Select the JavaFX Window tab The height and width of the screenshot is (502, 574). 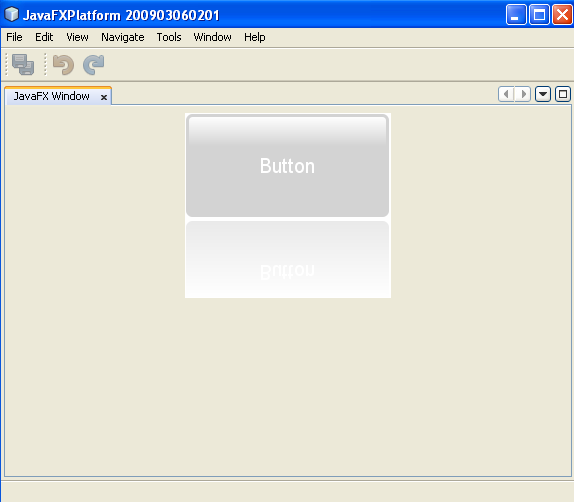click(x=58, y=96)
